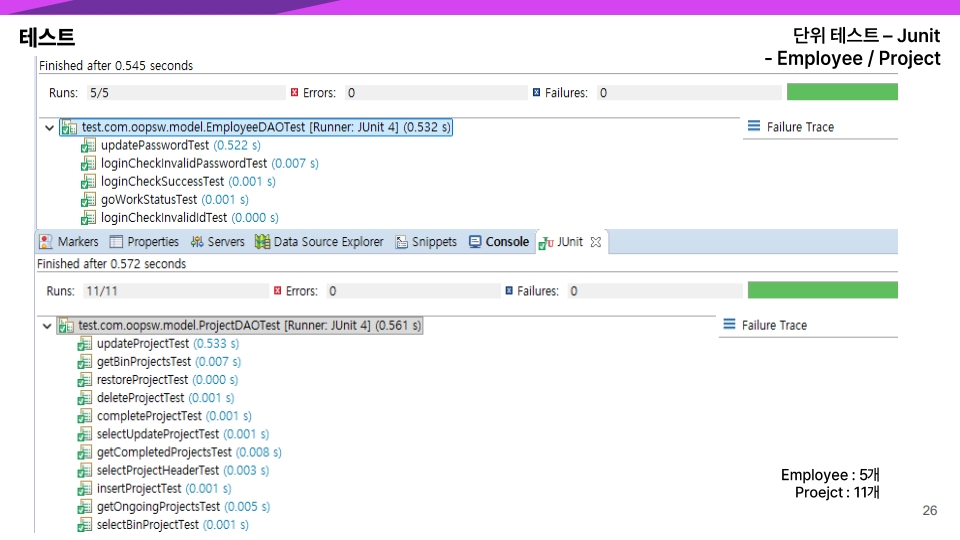The image size is (960, 540).
Task: Click the upper Failure Trace label
Action: coord(800,127)
